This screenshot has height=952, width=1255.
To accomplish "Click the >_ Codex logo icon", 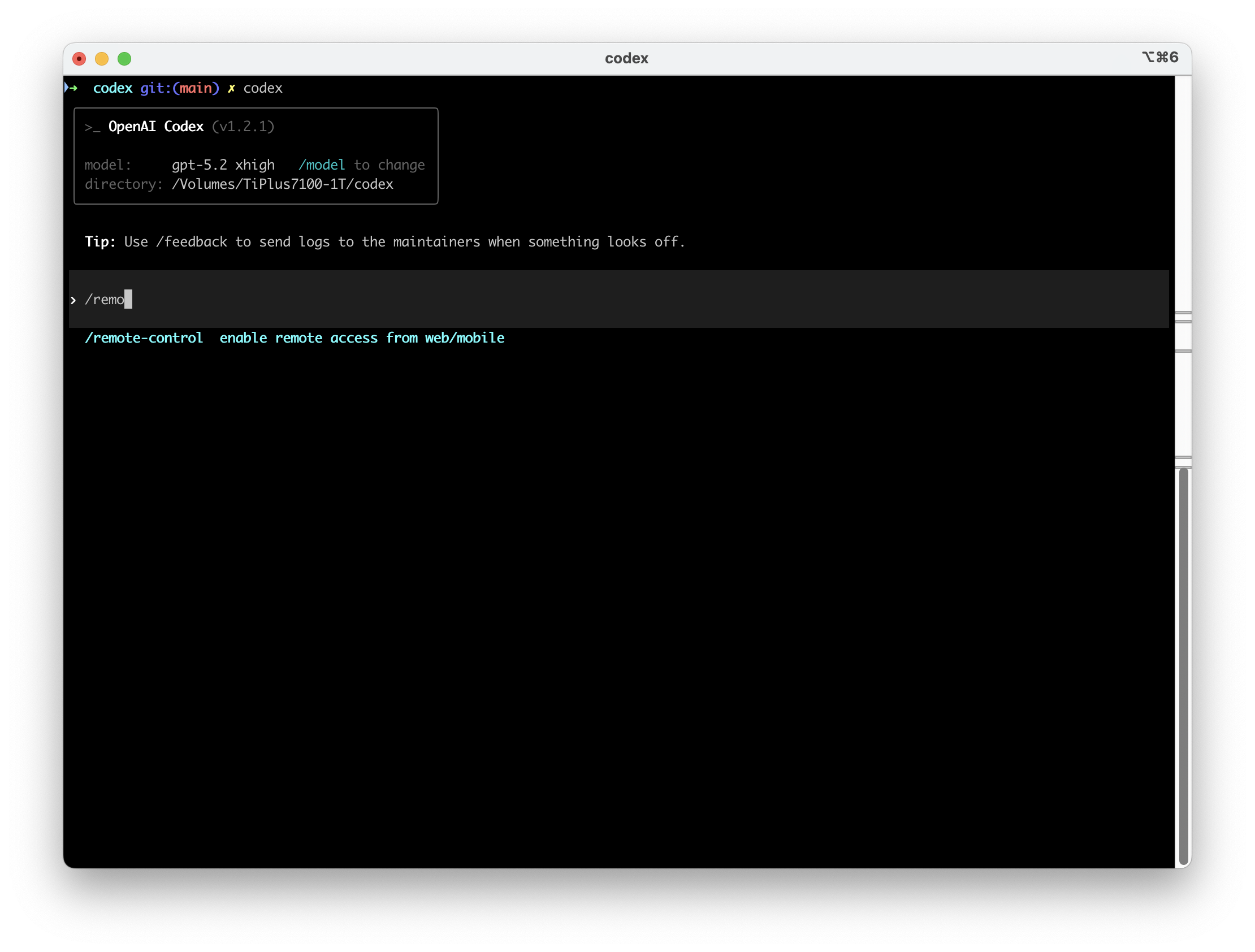I will point(92,127).
